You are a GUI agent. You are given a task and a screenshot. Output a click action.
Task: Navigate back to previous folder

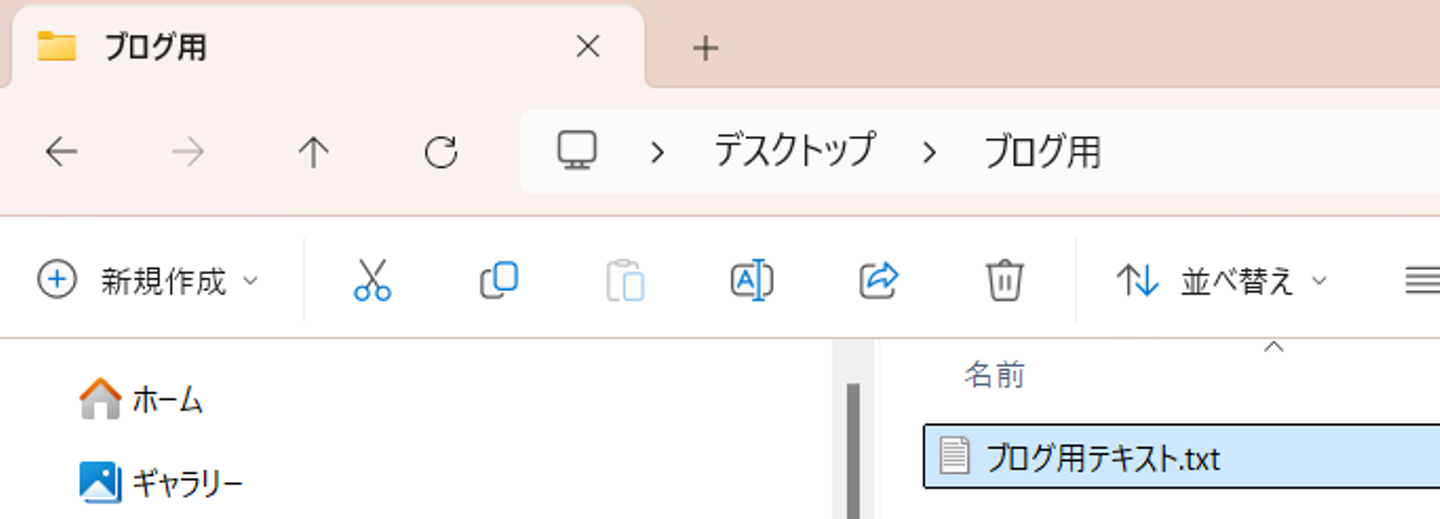62,152
